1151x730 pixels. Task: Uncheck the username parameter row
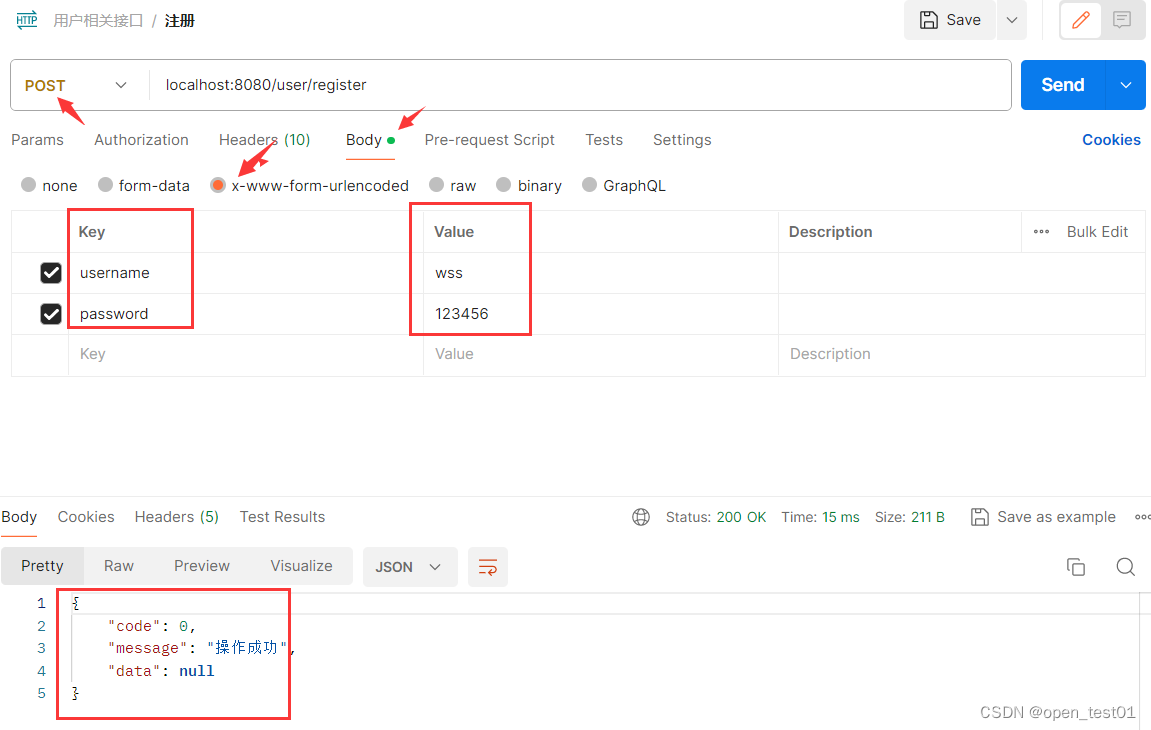[x=51, y=272]
